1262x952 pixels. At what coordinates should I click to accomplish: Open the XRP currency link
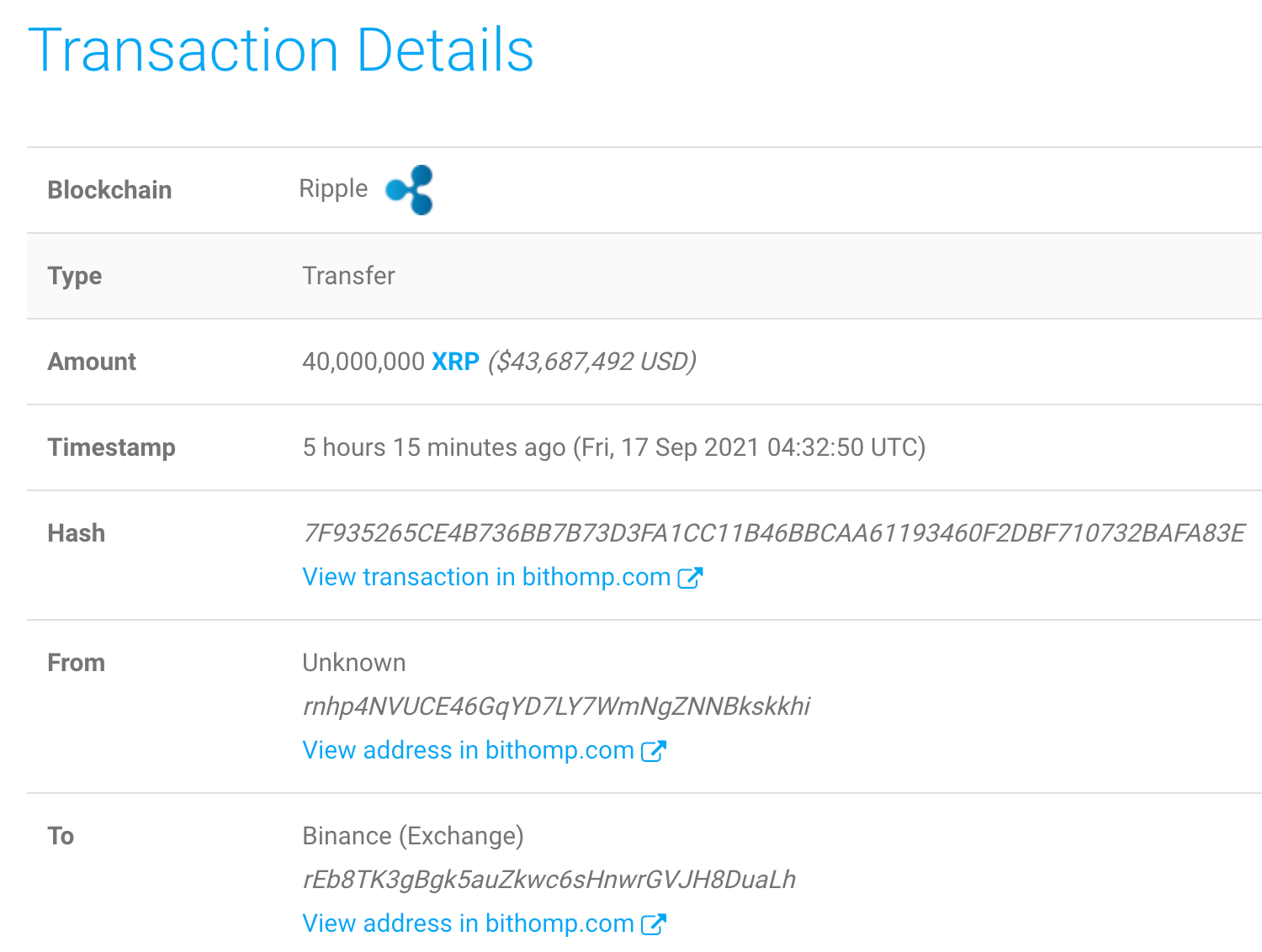pos(455,362)
